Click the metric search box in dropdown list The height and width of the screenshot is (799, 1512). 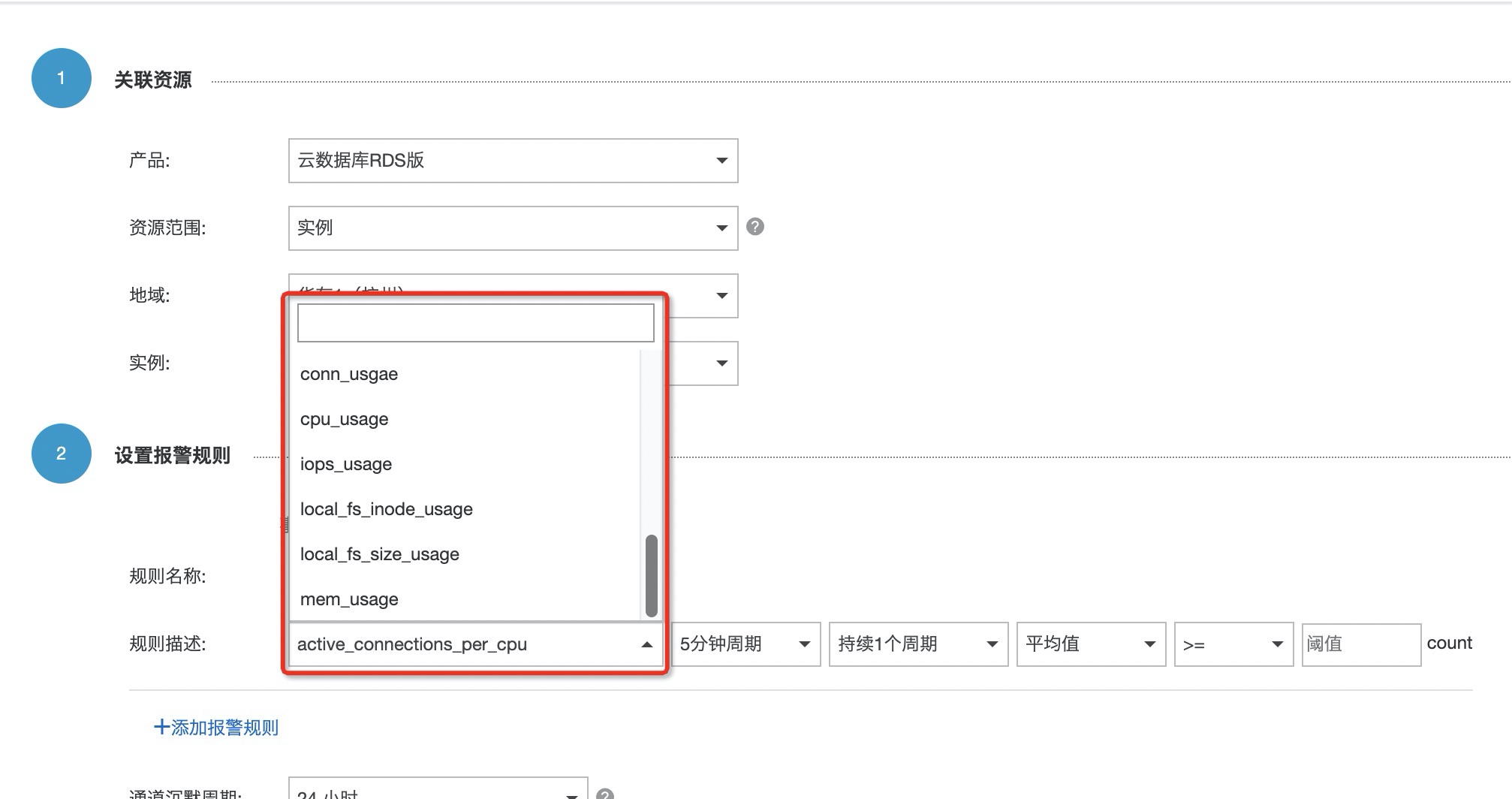coord(475,323)
